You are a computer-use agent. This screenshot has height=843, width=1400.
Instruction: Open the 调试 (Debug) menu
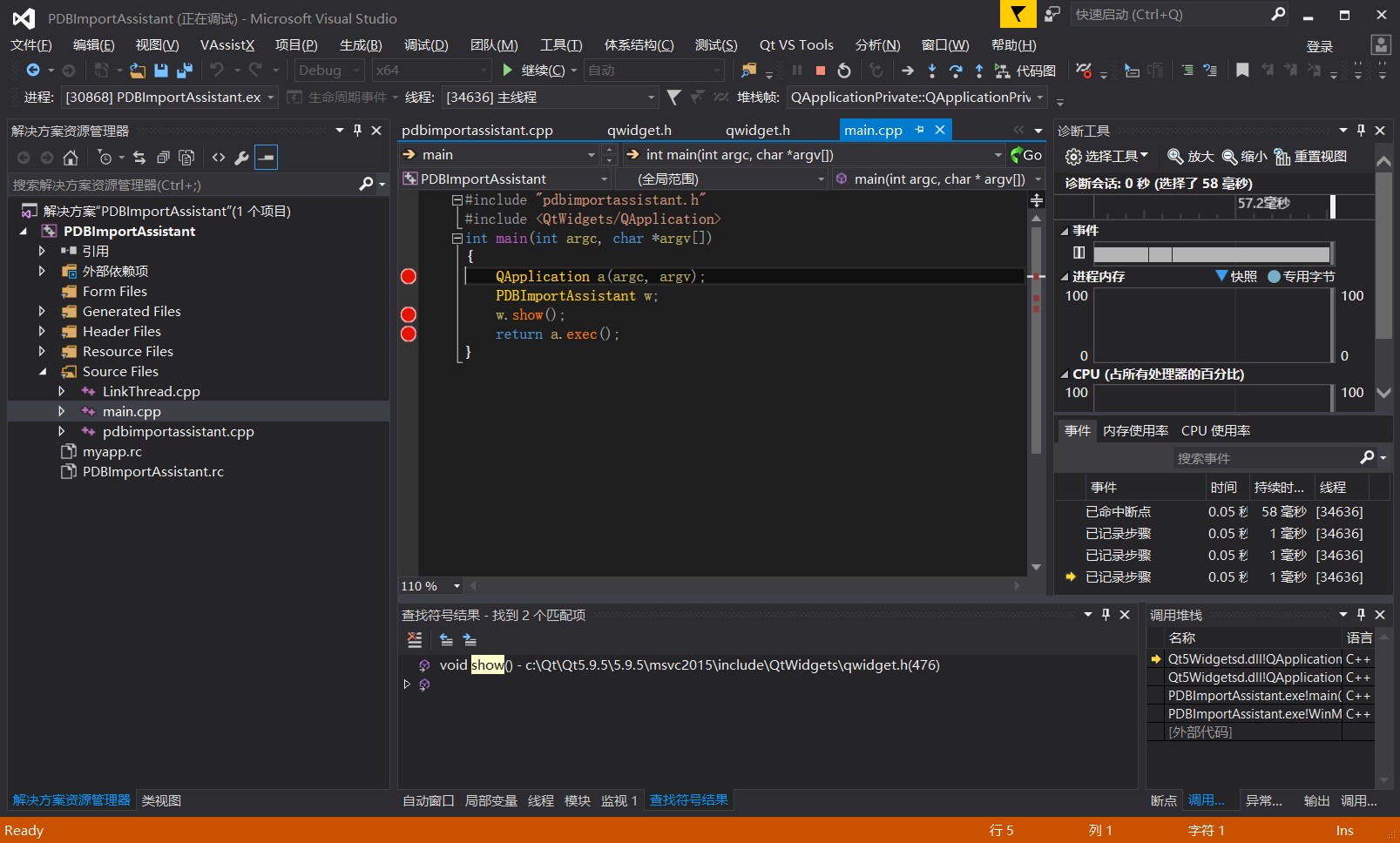tap(426, 45)
